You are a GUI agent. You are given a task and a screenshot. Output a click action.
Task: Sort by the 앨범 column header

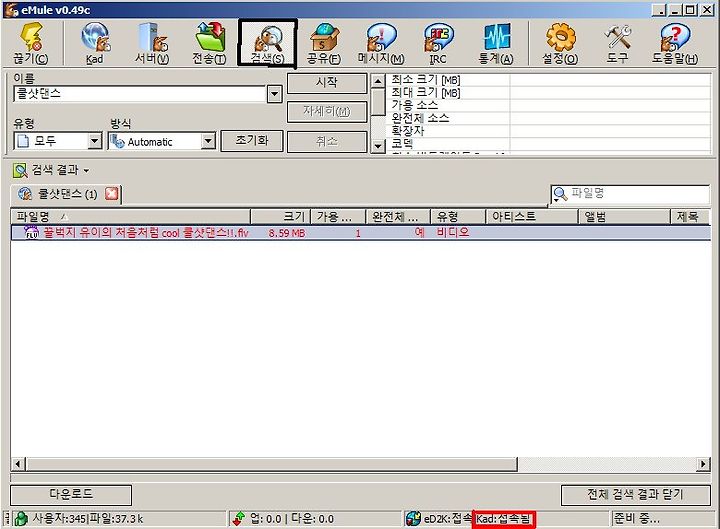pyautogui.click(x=624, y=216)
